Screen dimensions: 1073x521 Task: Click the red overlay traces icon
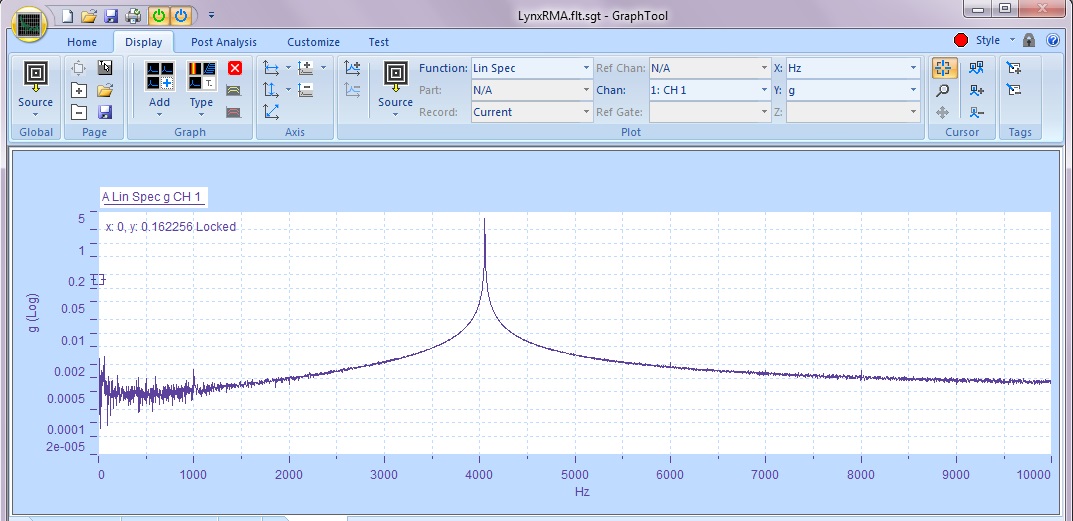click(x=234, y=112)
